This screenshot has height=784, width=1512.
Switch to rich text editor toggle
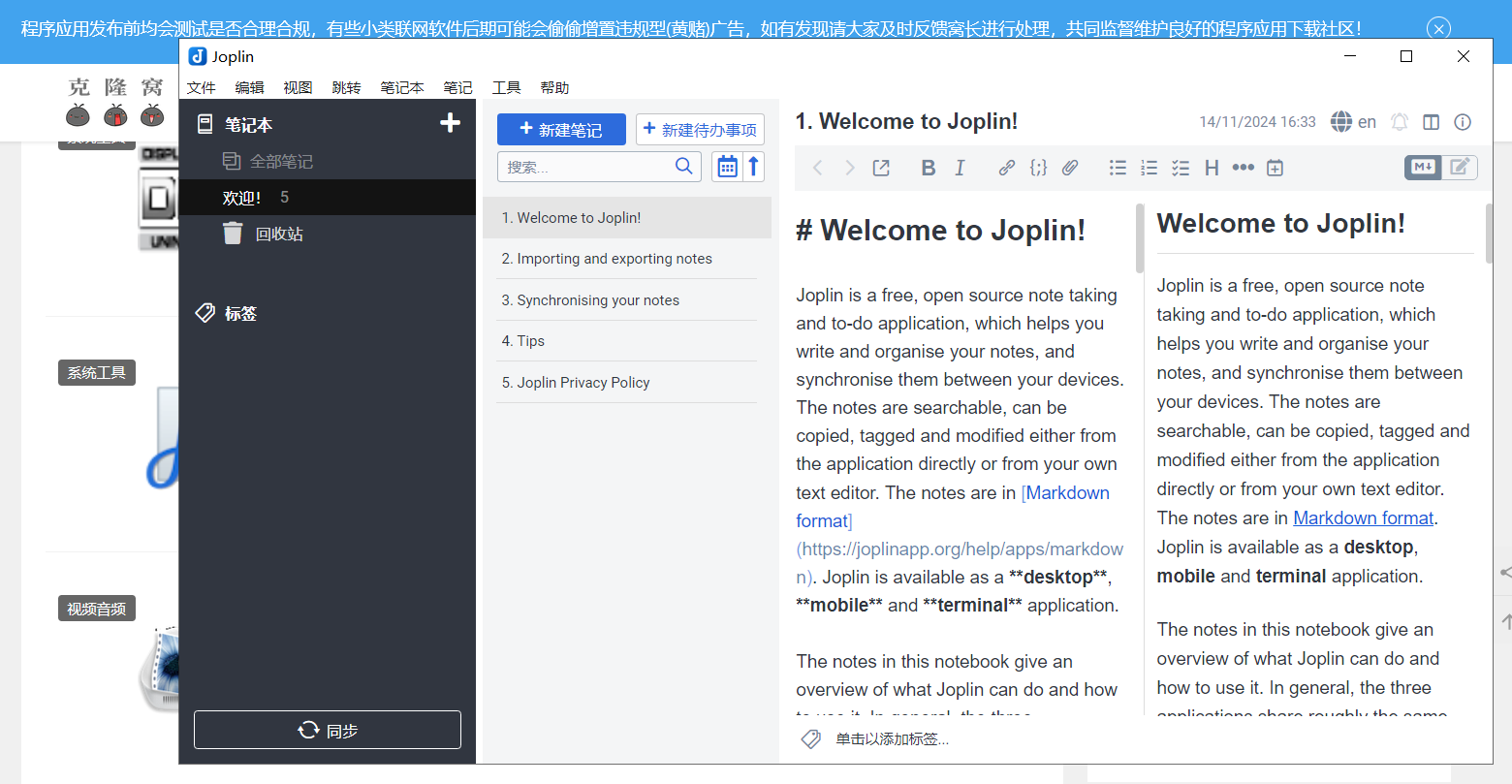click(1460, 167)
